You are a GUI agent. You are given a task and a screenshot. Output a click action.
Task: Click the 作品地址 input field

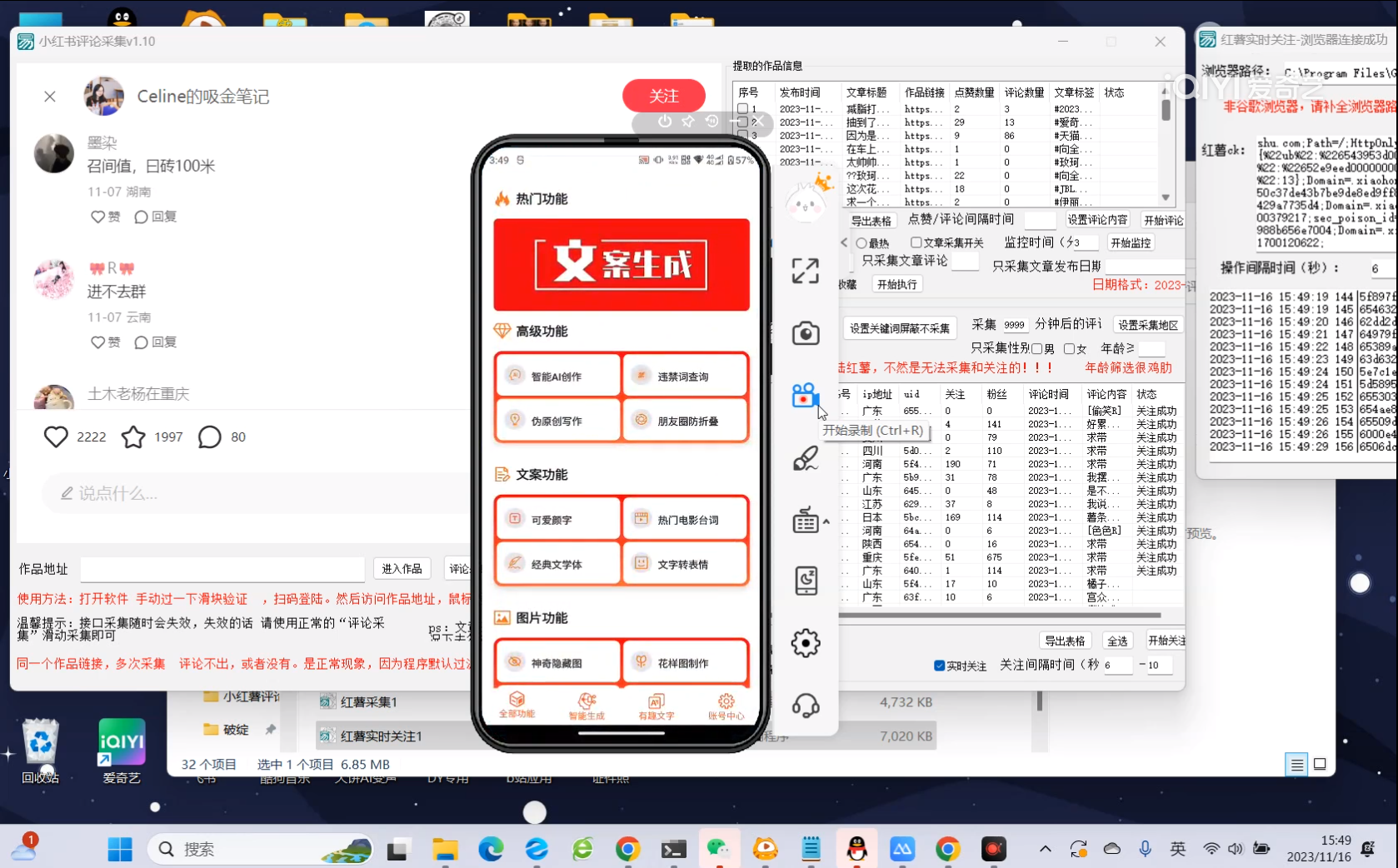tap(221, 569)
